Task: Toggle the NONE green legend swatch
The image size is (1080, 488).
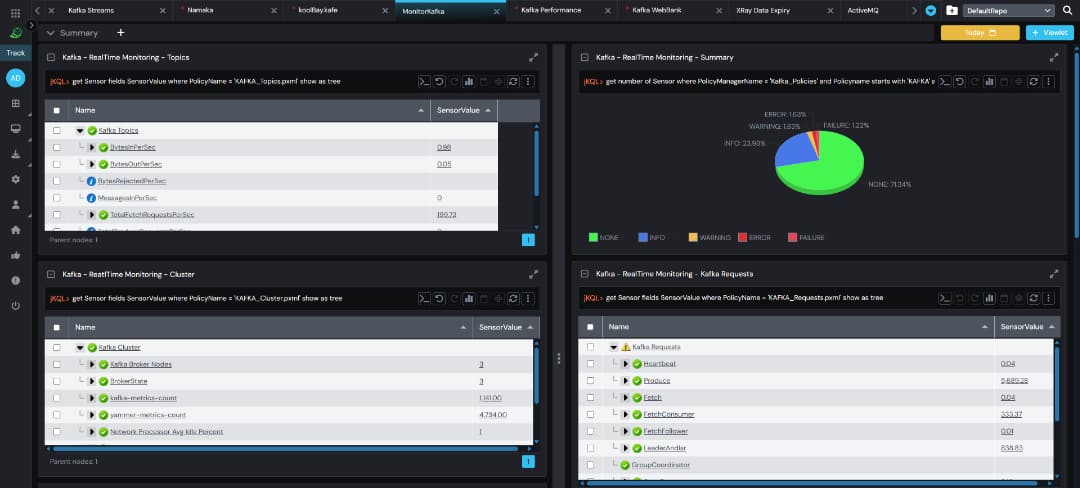Action: tap(593, 237)
